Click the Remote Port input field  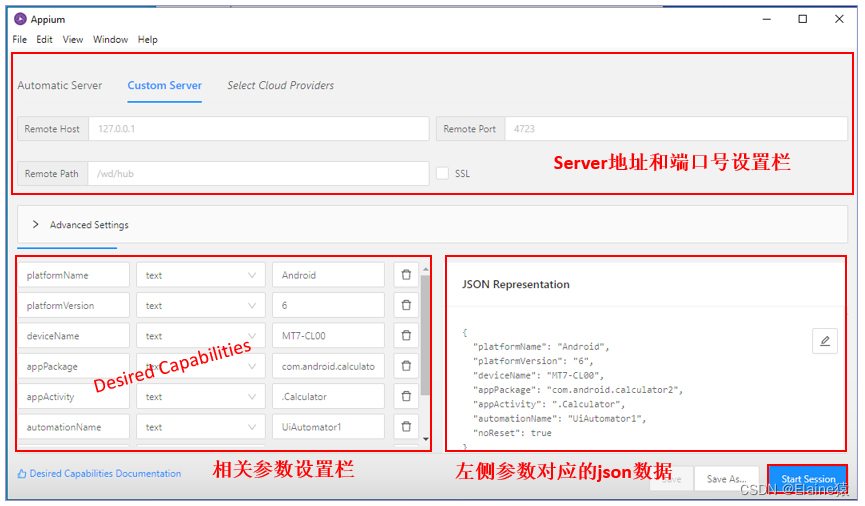tap(676, 129)
